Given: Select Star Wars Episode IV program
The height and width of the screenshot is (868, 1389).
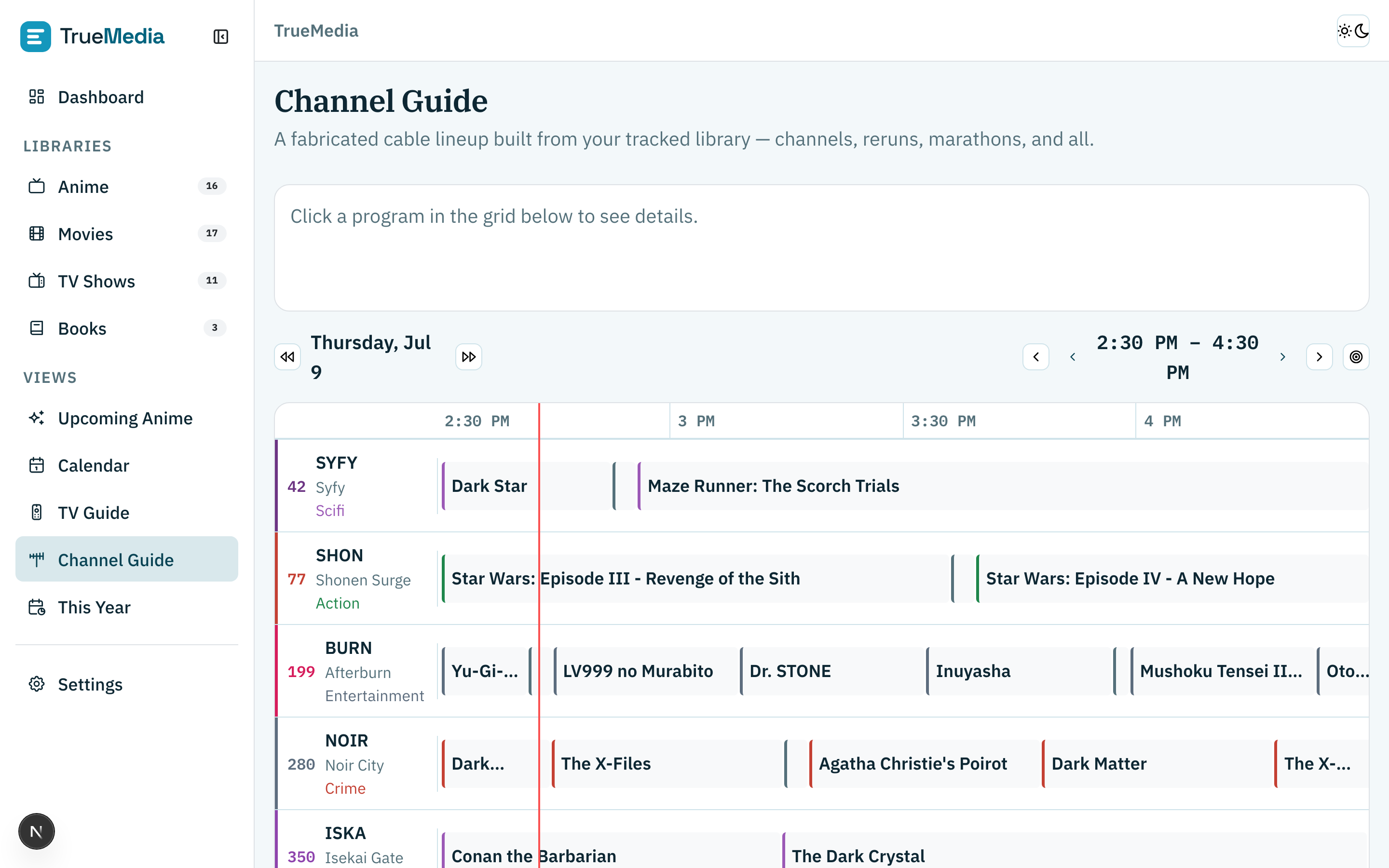Looking at the screenshot, I should pyautogui.click(x=1172, y=579).
